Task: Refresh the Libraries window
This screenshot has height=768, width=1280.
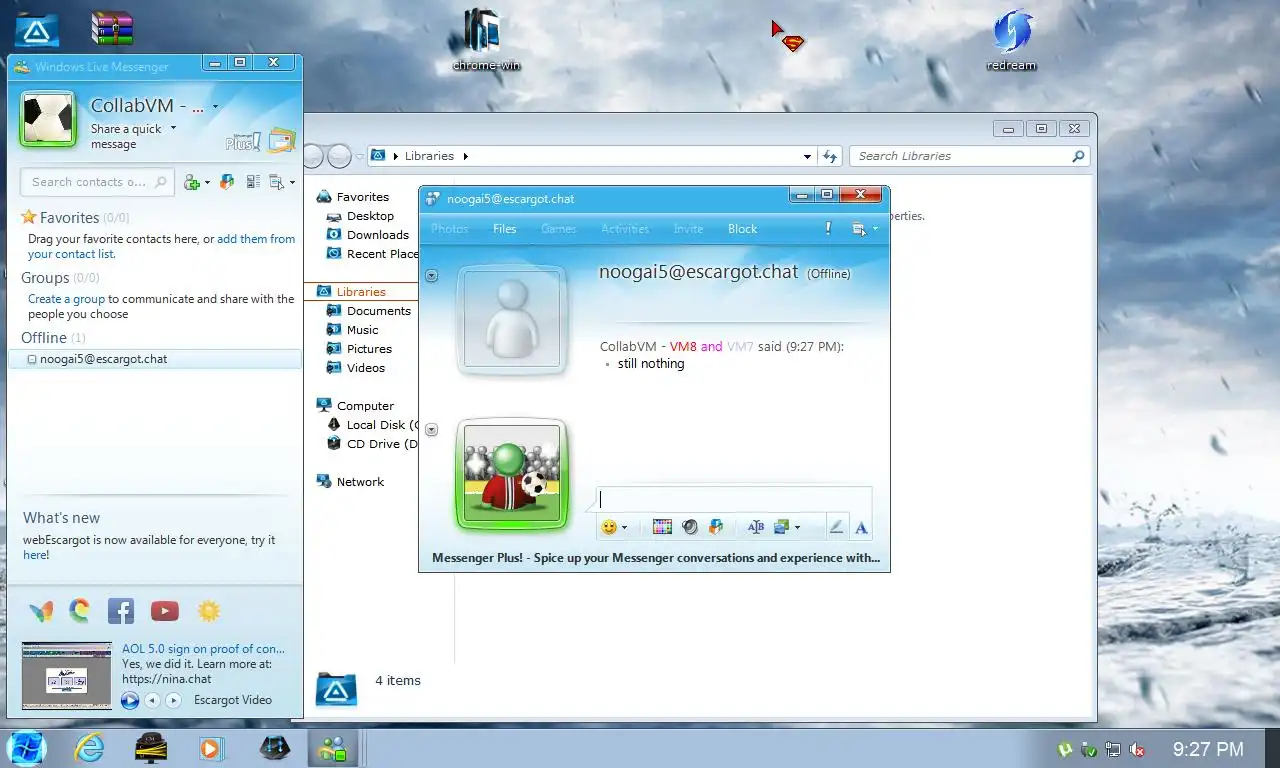Action: (x=829, y=156)
